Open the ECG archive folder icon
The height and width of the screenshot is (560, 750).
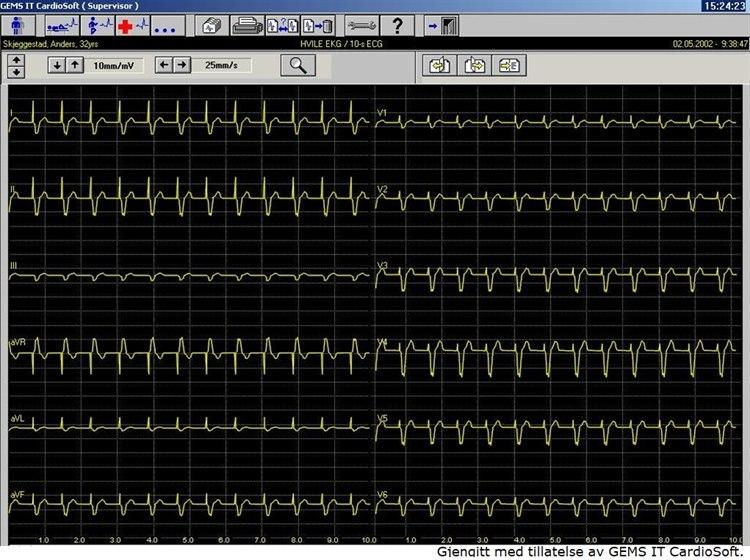pos(212,25)
